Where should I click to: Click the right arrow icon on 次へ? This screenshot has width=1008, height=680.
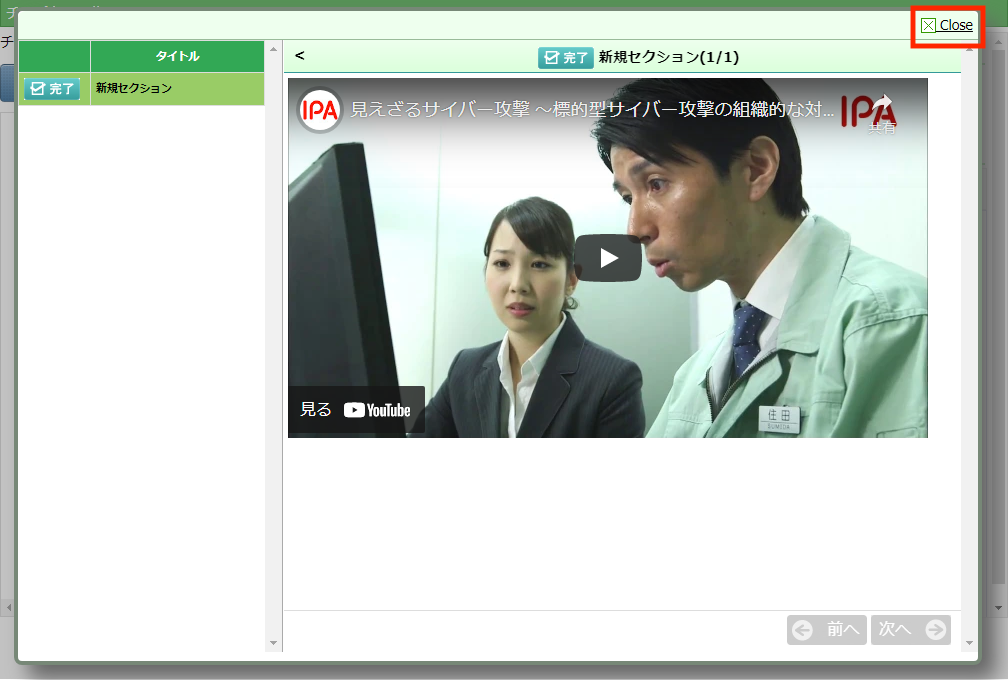936,630
